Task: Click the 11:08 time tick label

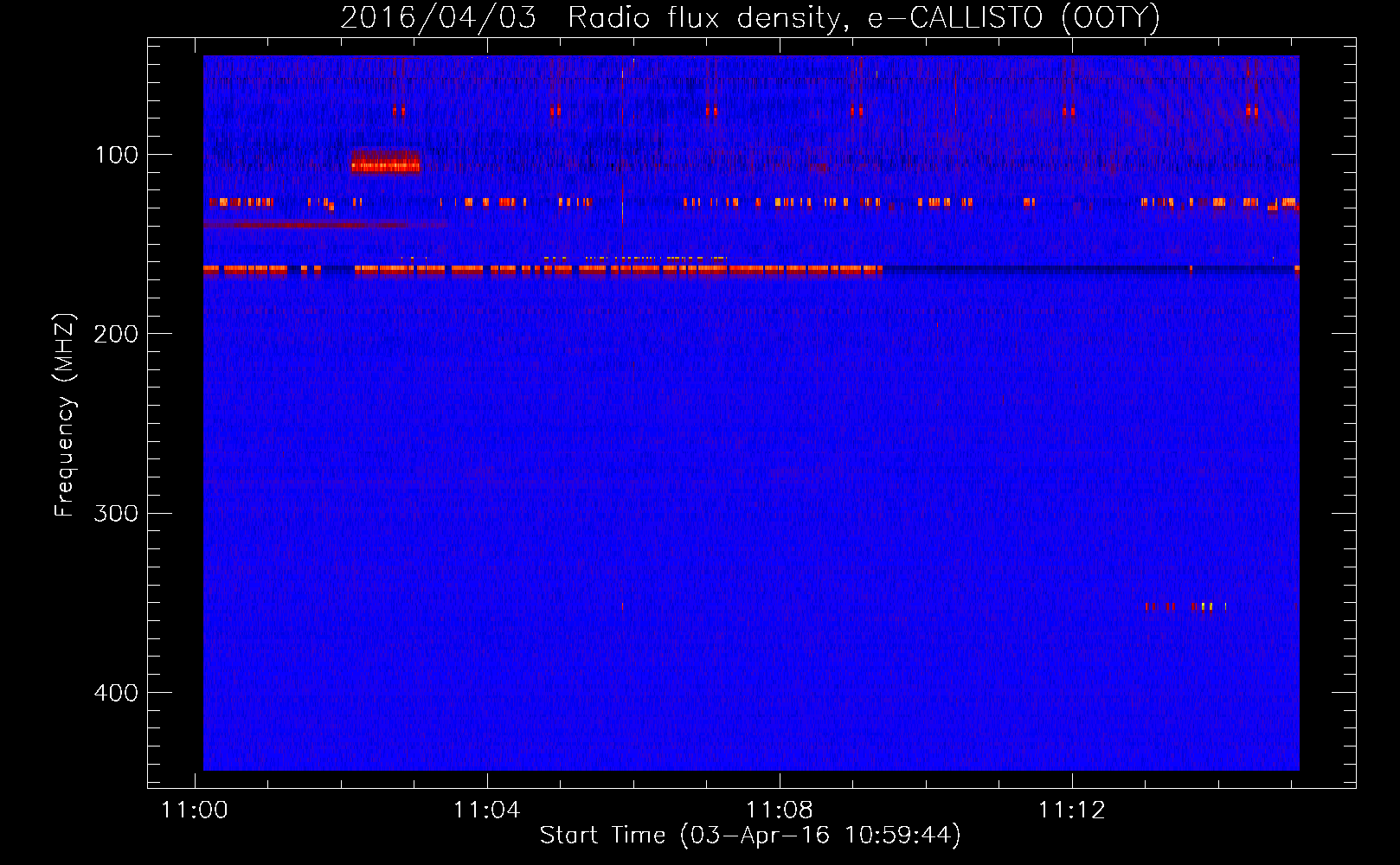Action: coord(780,810)
